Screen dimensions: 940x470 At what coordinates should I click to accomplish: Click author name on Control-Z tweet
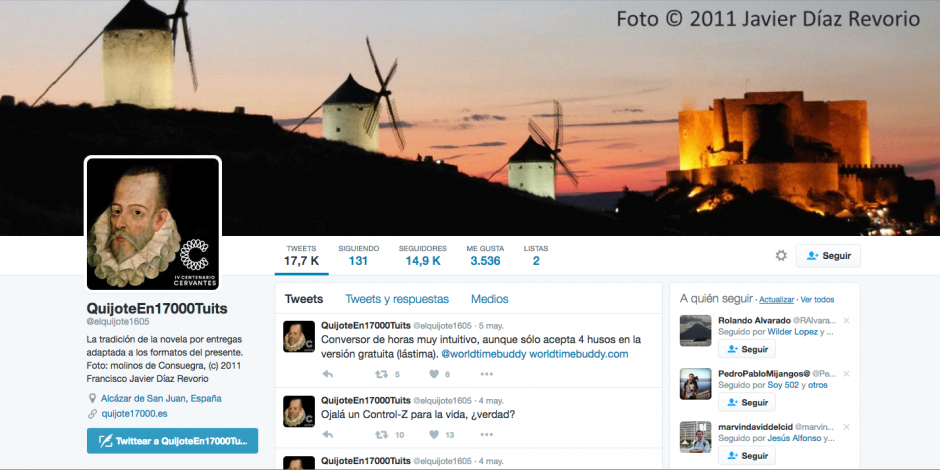click(366, 400)
